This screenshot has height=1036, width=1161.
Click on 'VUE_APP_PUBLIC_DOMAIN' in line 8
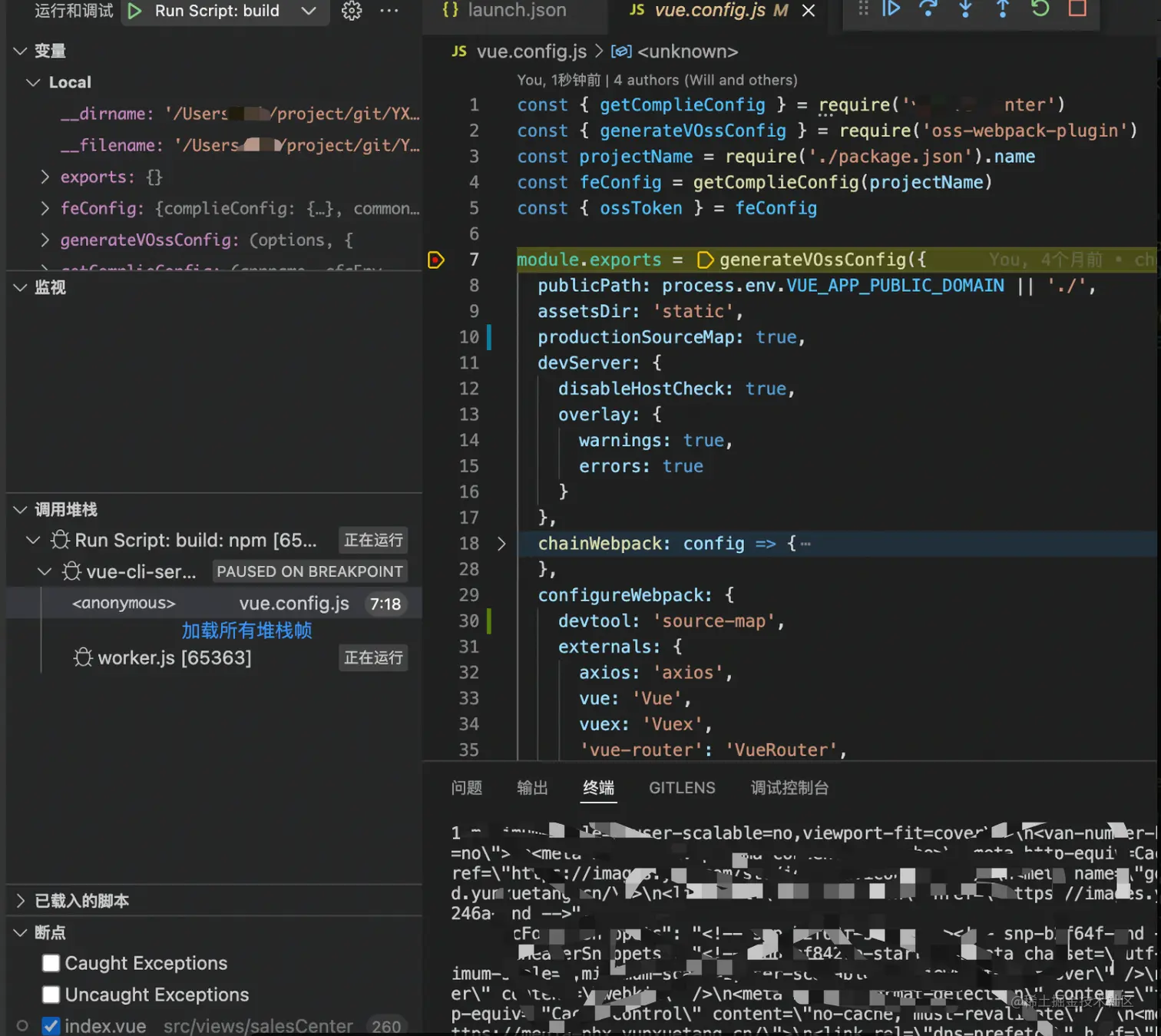[x=895, y=286]
